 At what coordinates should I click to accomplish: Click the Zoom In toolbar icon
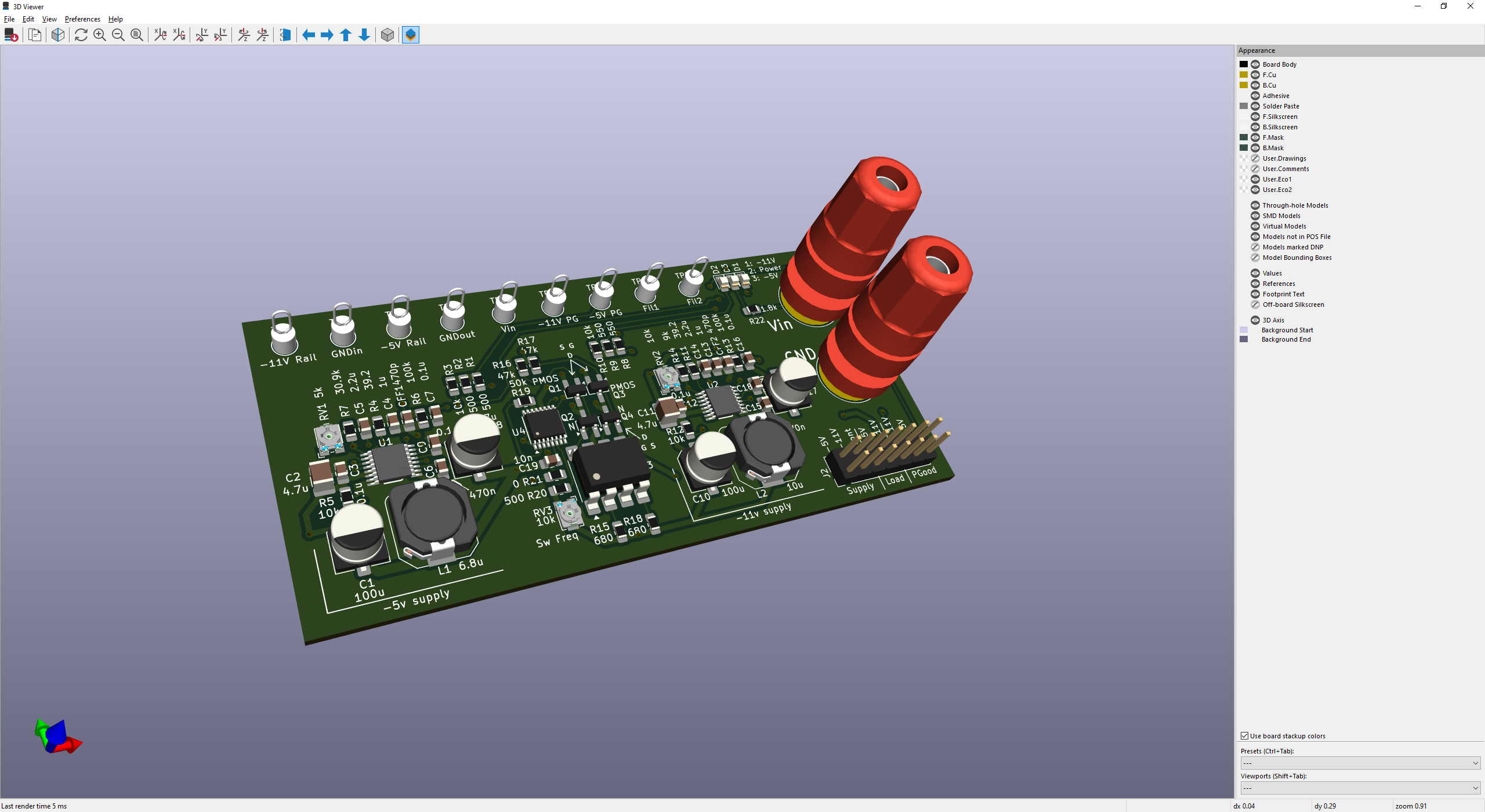pyautogui.click(x=99, y=35)
